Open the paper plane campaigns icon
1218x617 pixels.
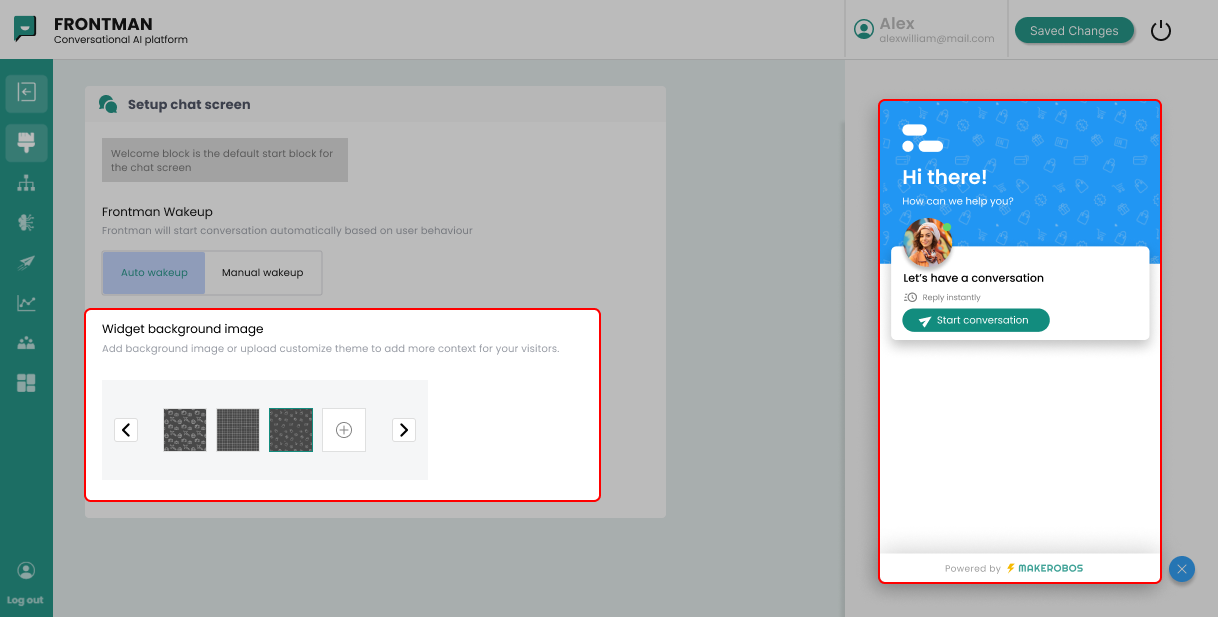(x=26, y=262)
